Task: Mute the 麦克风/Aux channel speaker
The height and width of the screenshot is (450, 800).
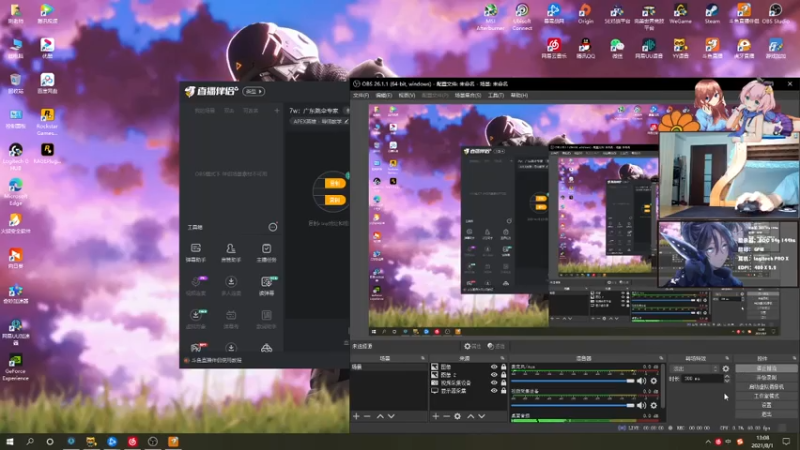Action: [x=641, y=381]
